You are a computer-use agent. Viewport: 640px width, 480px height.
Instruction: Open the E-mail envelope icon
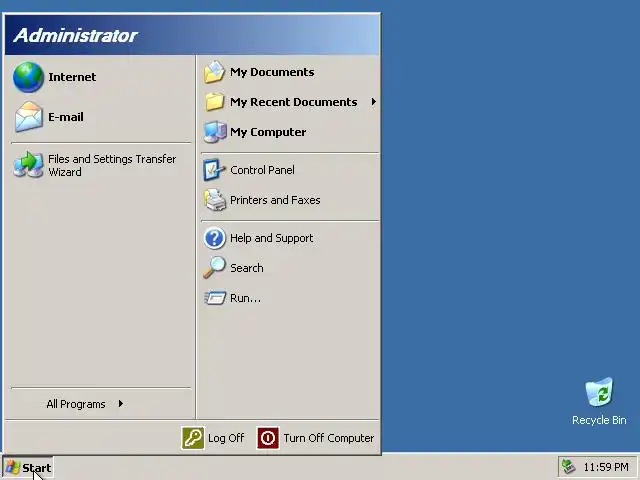click(x=29, y=117)
